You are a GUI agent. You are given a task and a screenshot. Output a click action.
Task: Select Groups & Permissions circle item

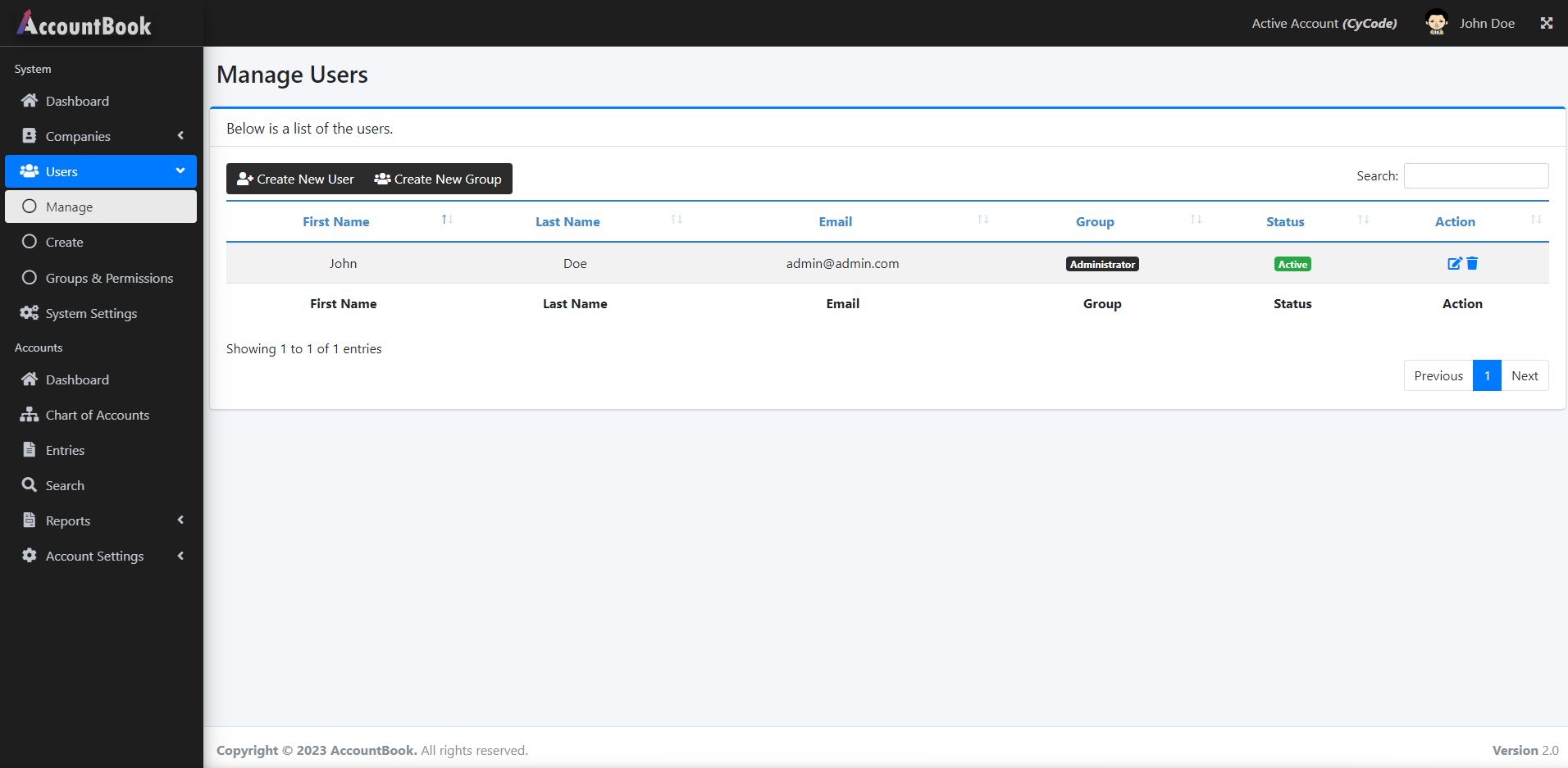click(101, 278)
